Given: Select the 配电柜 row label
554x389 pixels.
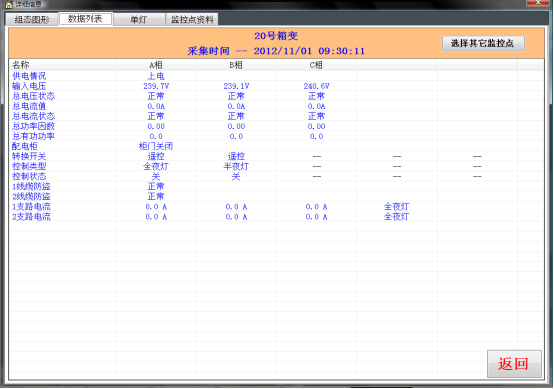Looking at the screenshot, I should pyautogui.click(x=25, y=146).
